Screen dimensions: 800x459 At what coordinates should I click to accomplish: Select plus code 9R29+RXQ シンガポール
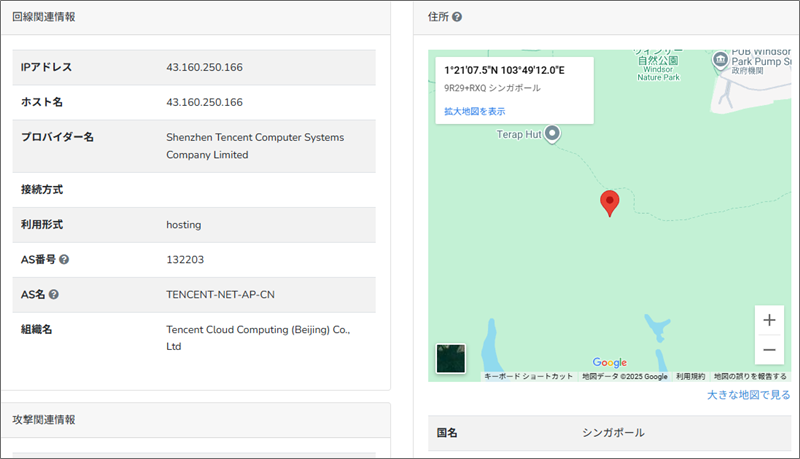(492, 88)
